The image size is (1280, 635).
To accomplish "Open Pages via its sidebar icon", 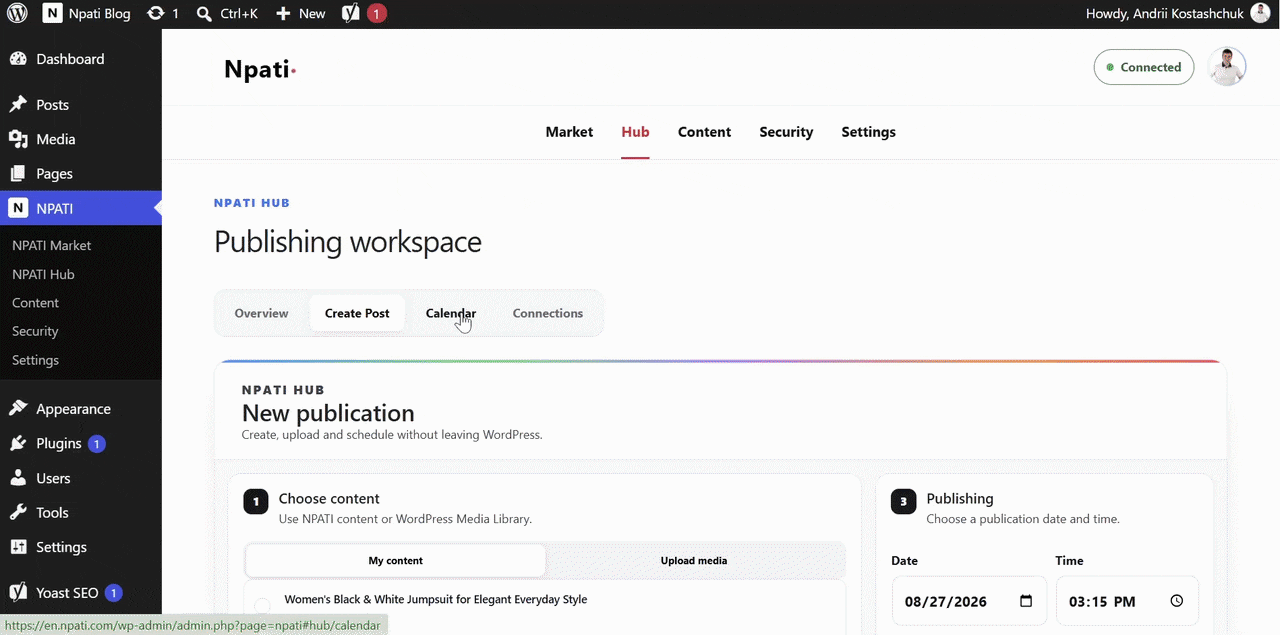I will tap(18, 174).
